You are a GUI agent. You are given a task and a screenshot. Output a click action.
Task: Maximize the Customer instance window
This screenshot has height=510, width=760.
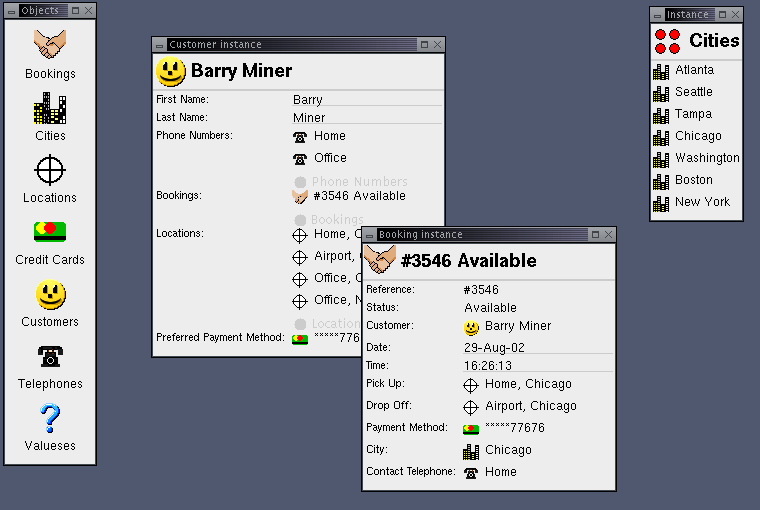(x=424, y=45)
